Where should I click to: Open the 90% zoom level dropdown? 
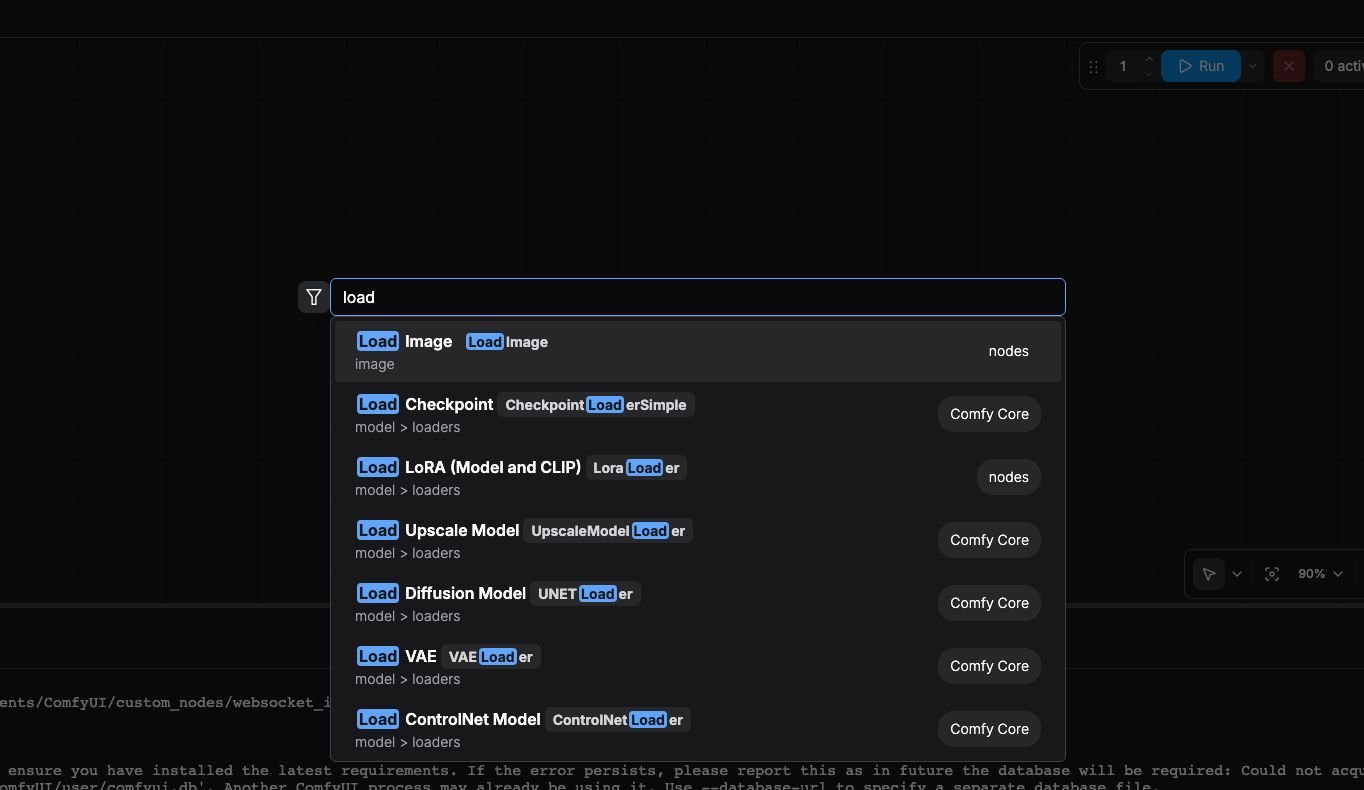tap(1320, 574)
